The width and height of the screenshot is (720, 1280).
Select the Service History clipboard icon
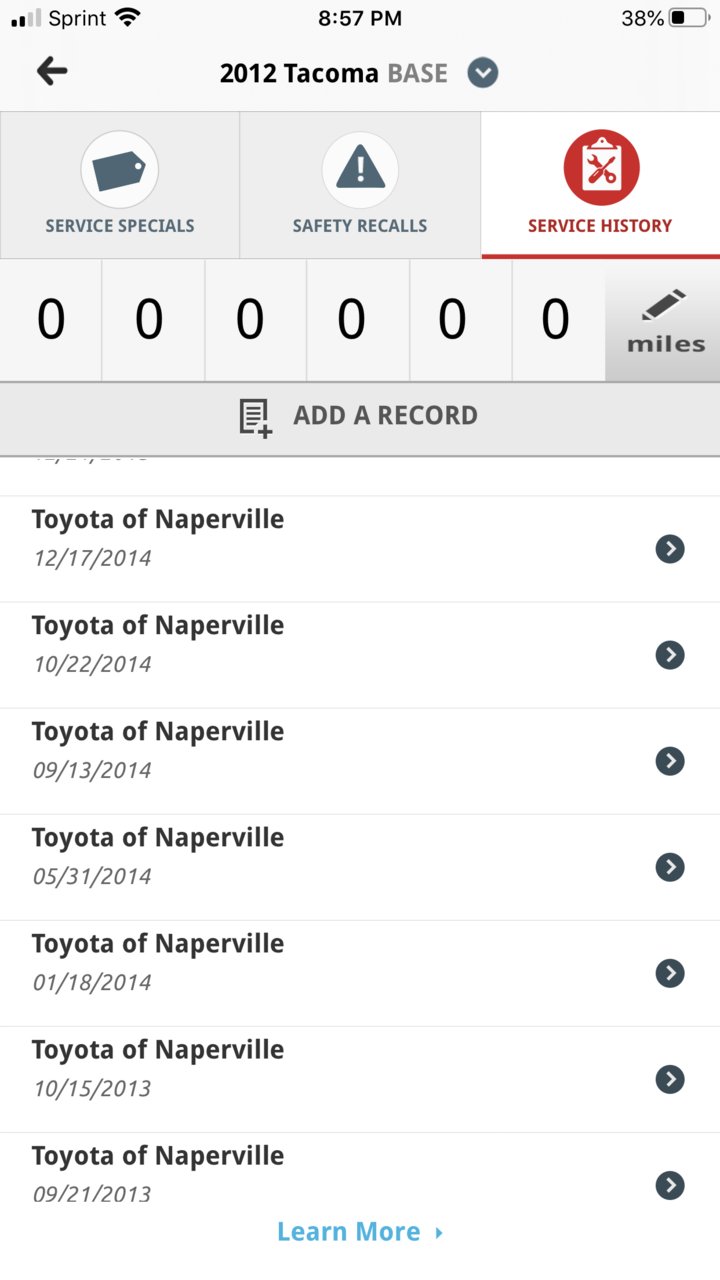(x=601, y=168)
